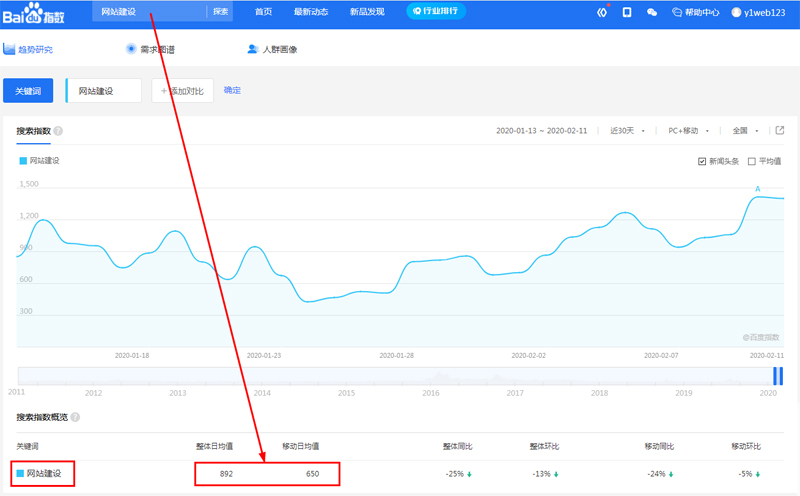Expand the PC+移动 source dropdown

(x=688, y=131)
